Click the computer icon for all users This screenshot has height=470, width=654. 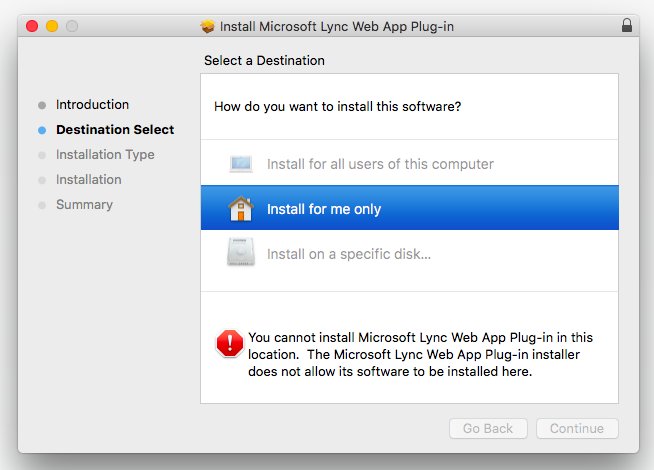tap(241, 163)
